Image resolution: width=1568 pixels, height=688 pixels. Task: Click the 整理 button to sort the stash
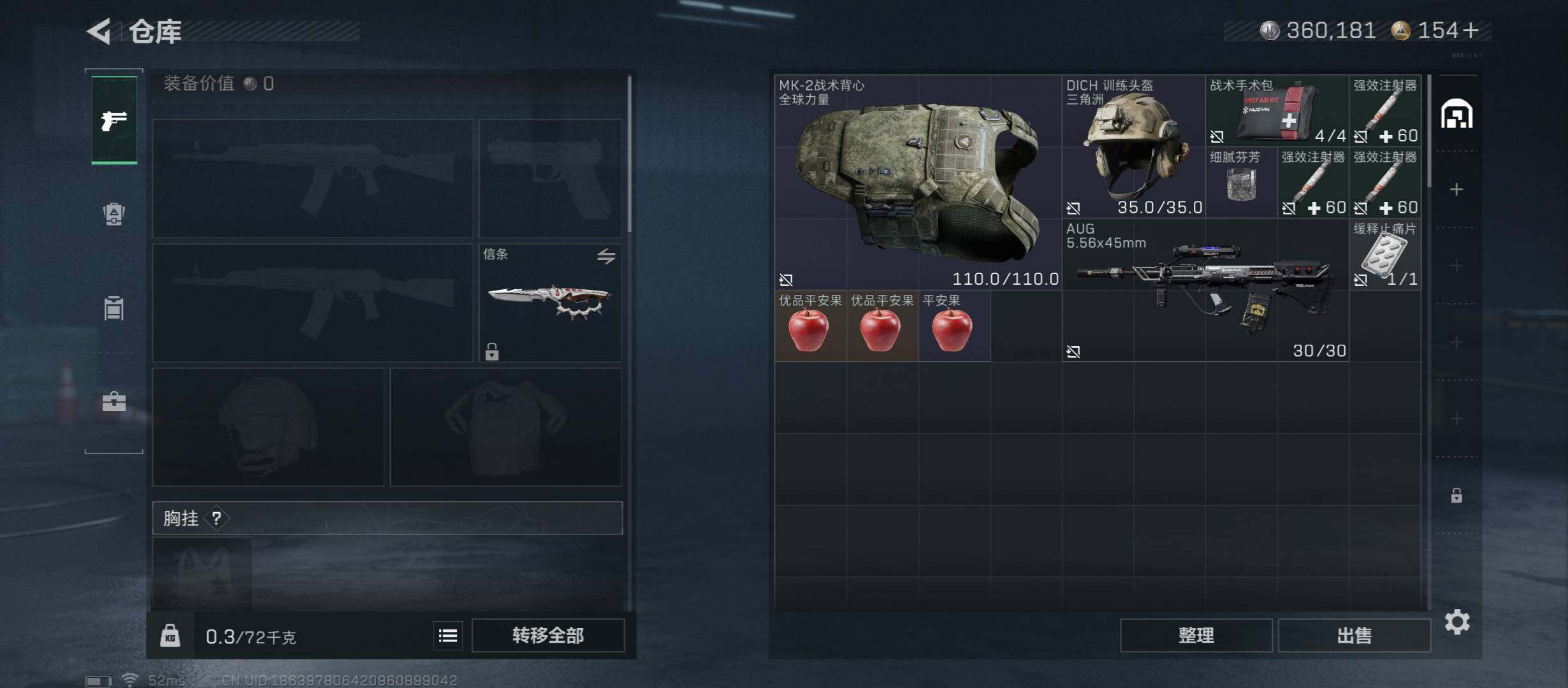1196,635
